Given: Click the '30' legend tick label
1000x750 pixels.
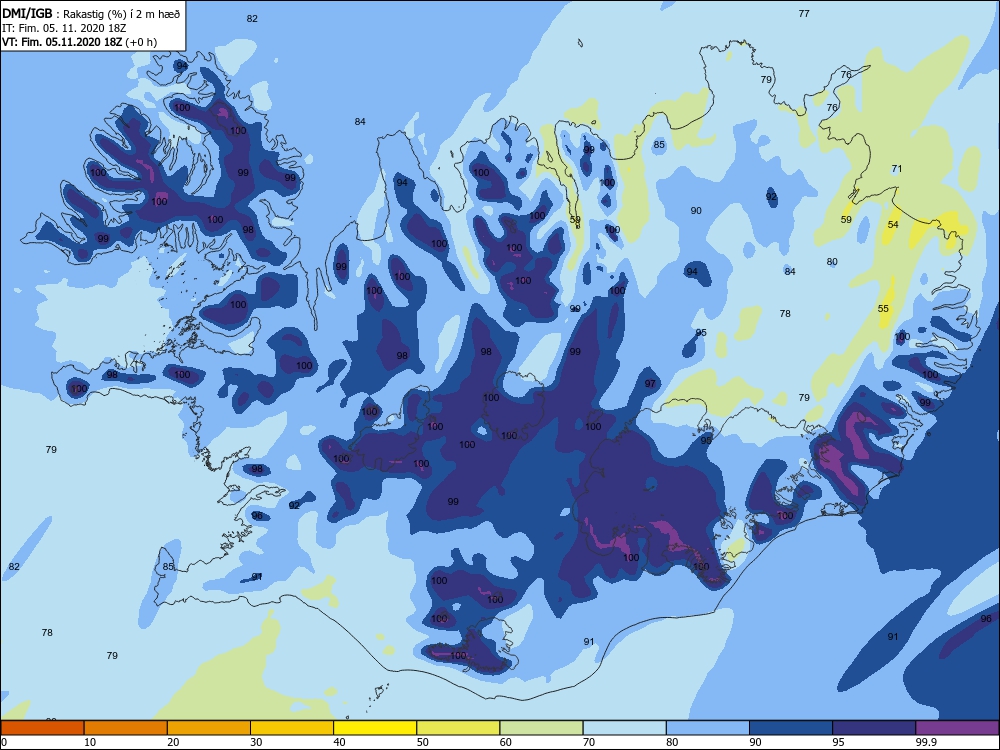Looking at the screenshot, I should [256, 742].
